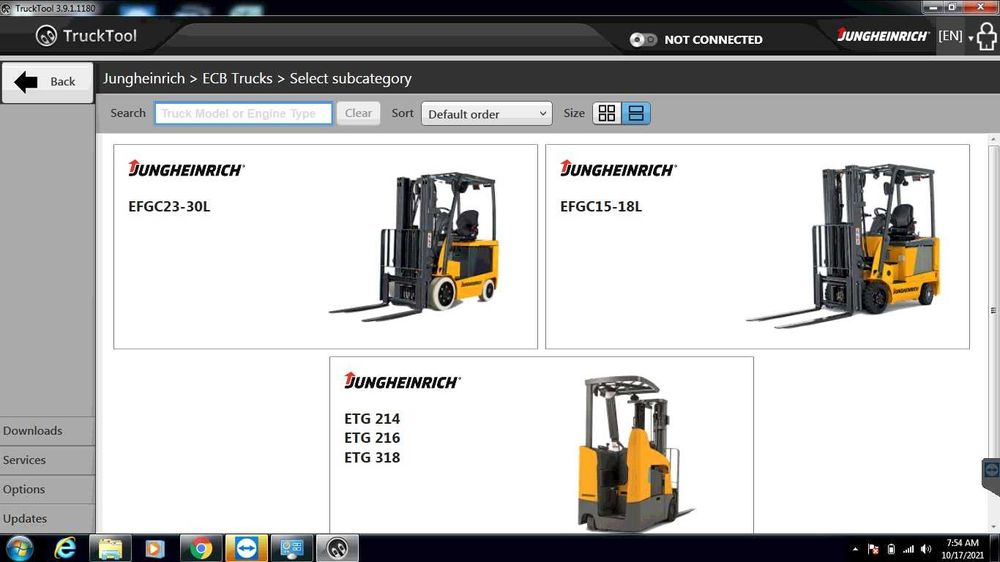Select the ETG 318 model text
Screen dimensions: 1000x562
coord(372,457)
